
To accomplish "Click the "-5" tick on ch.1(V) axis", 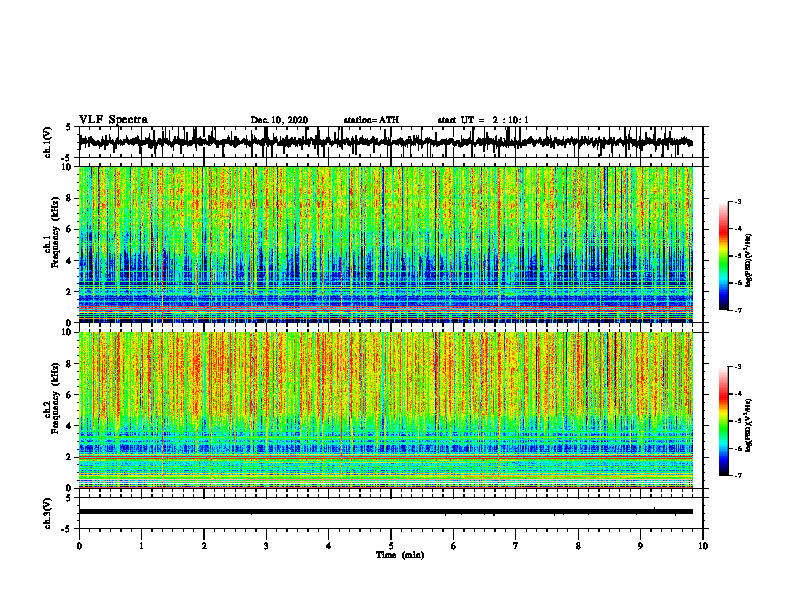I will (67, 157).
